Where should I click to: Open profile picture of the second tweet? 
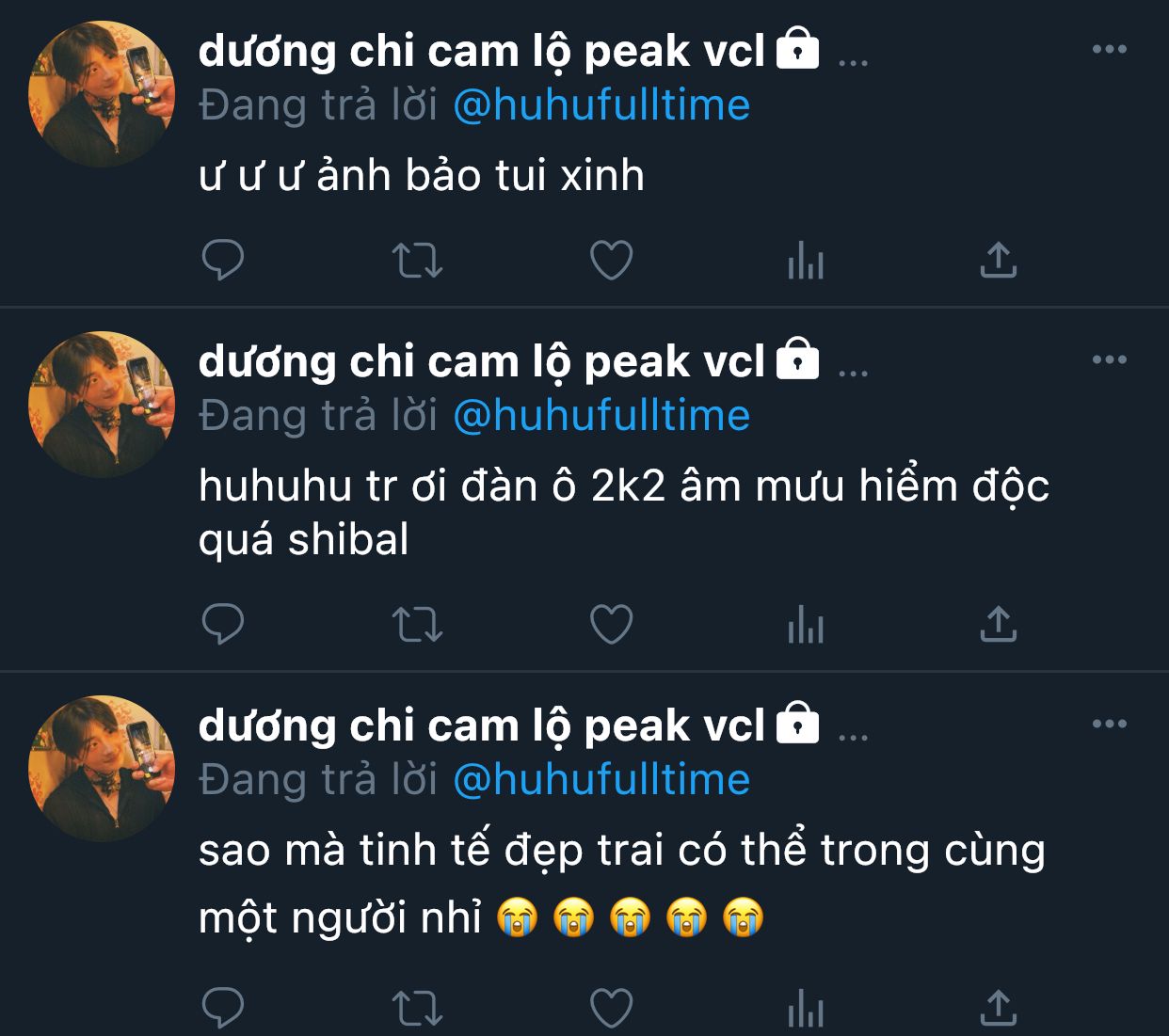pos(102,405)
